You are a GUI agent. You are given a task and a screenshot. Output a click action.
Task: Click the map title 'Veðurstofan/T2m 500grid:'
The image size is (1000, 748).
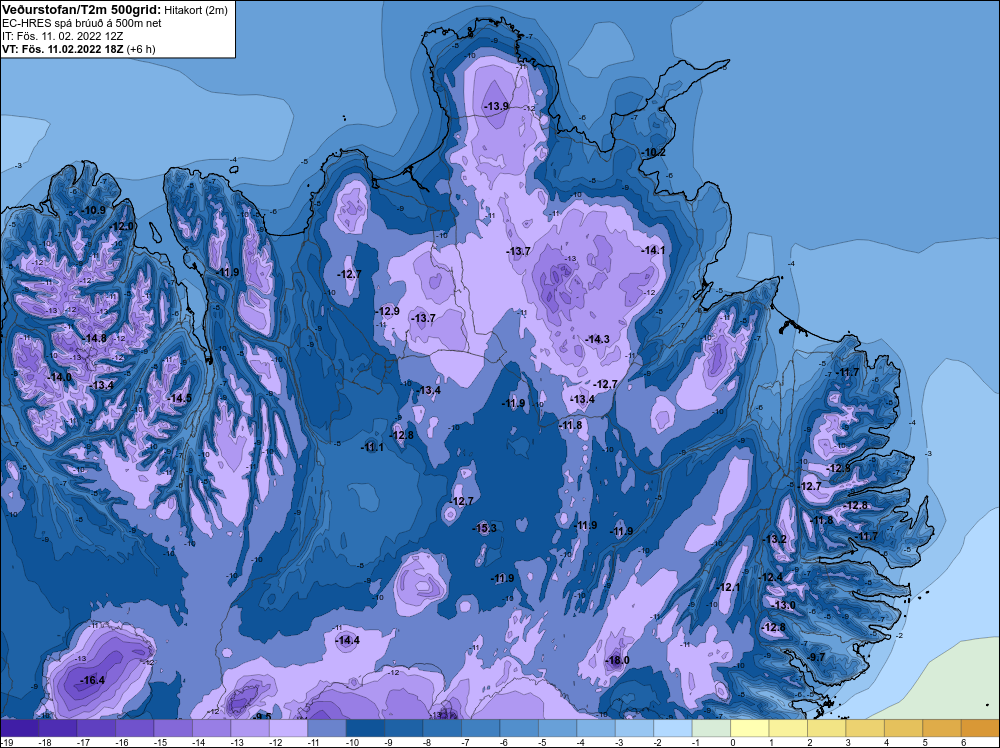82,10
